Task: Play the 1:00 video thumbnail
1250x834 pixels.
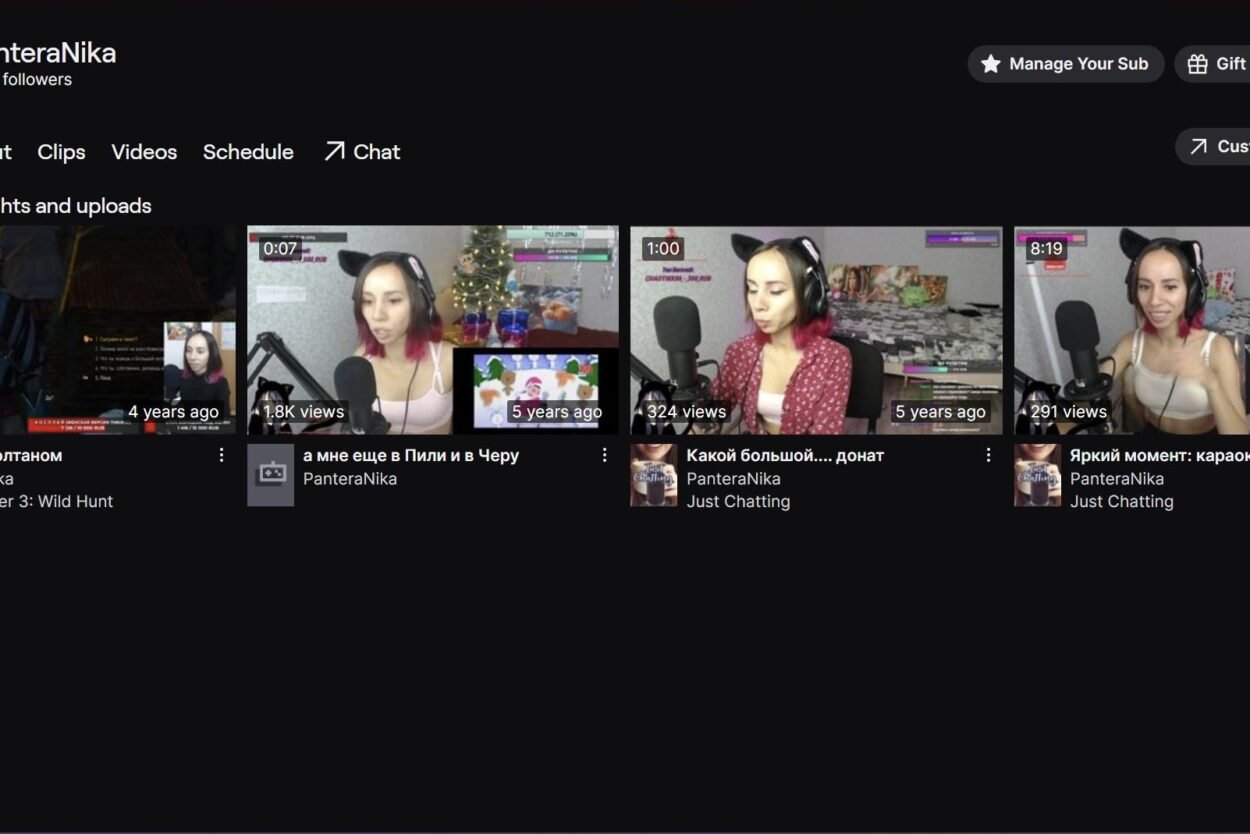Action: [x=816, y=330]
